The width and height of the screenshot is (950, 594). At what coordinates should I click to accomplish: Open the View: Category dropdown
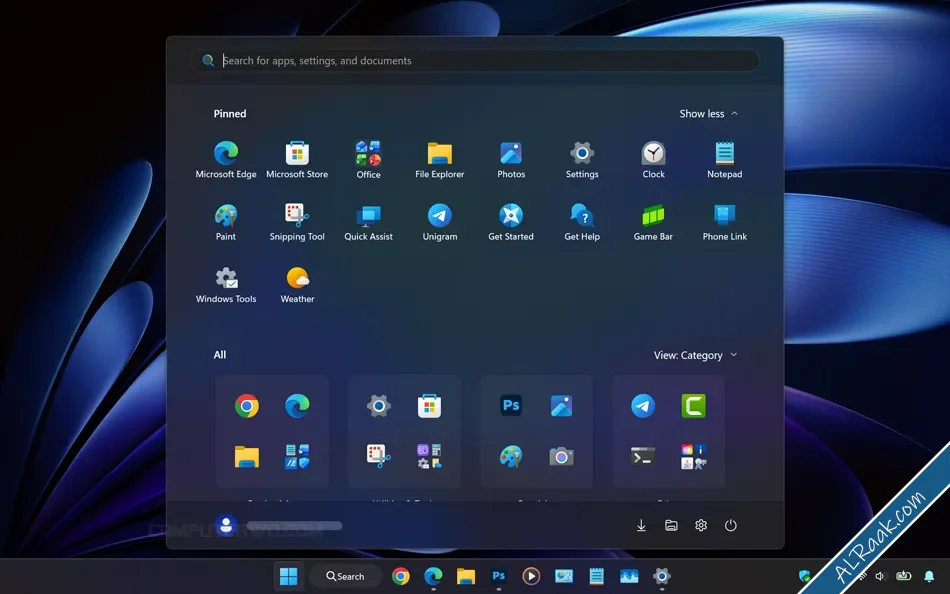(695, 355)
